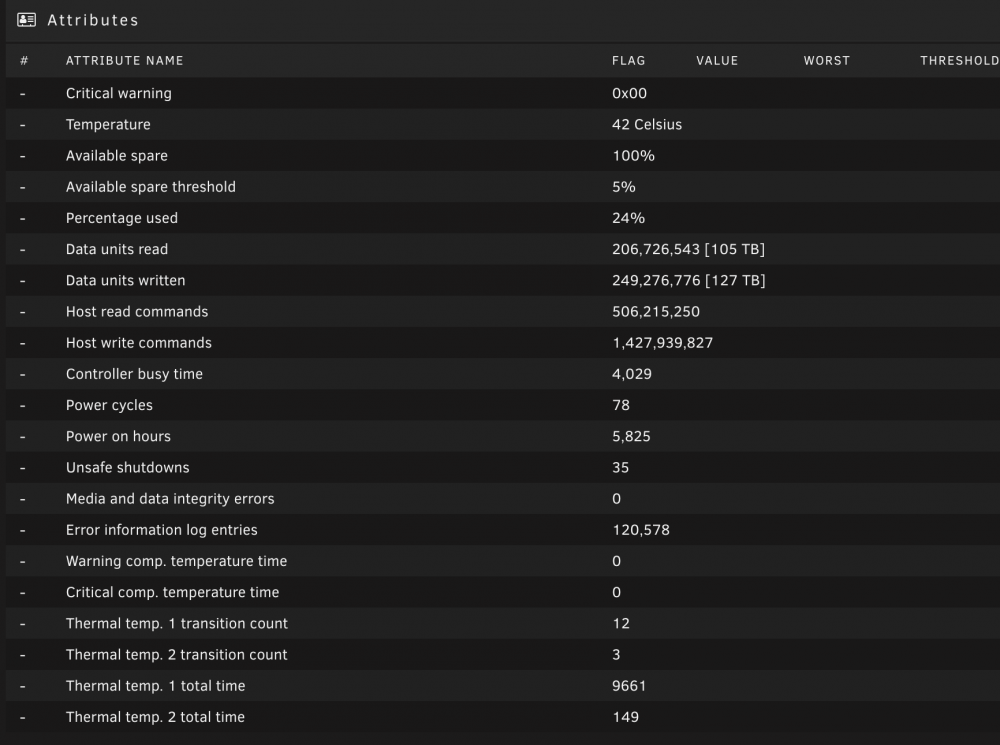
Task: Click the # column header
Action: pyautogui.click(x=24, y=61)
